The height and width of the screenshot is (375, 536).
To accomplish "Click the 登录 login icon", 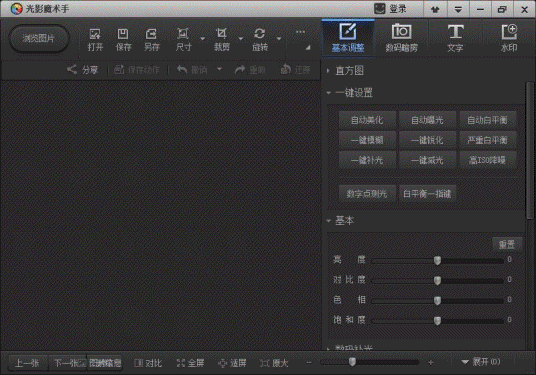I will [390, 9].
